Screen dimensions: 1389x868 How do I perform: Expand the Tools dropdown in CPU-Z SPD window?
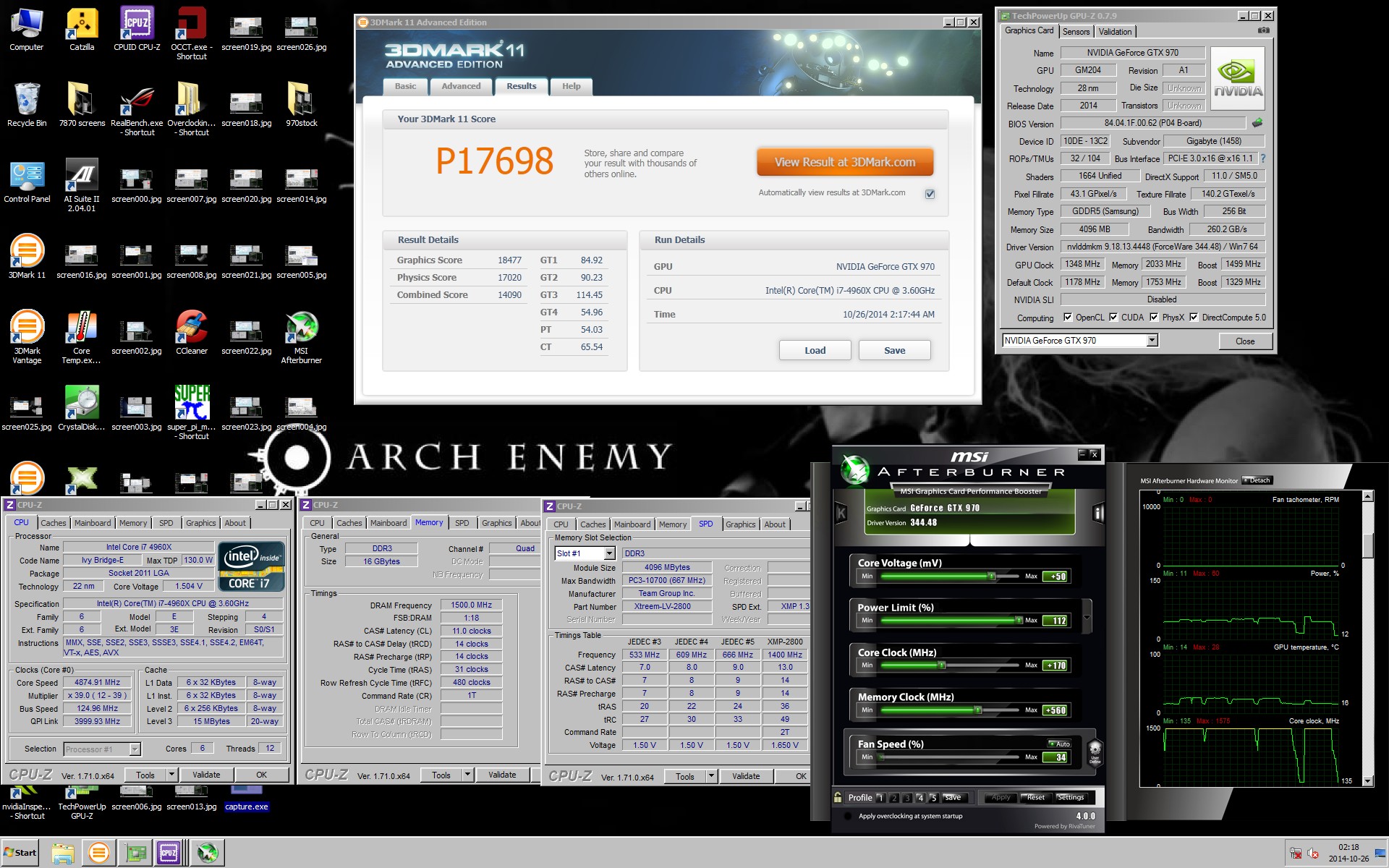coord(711,776)
